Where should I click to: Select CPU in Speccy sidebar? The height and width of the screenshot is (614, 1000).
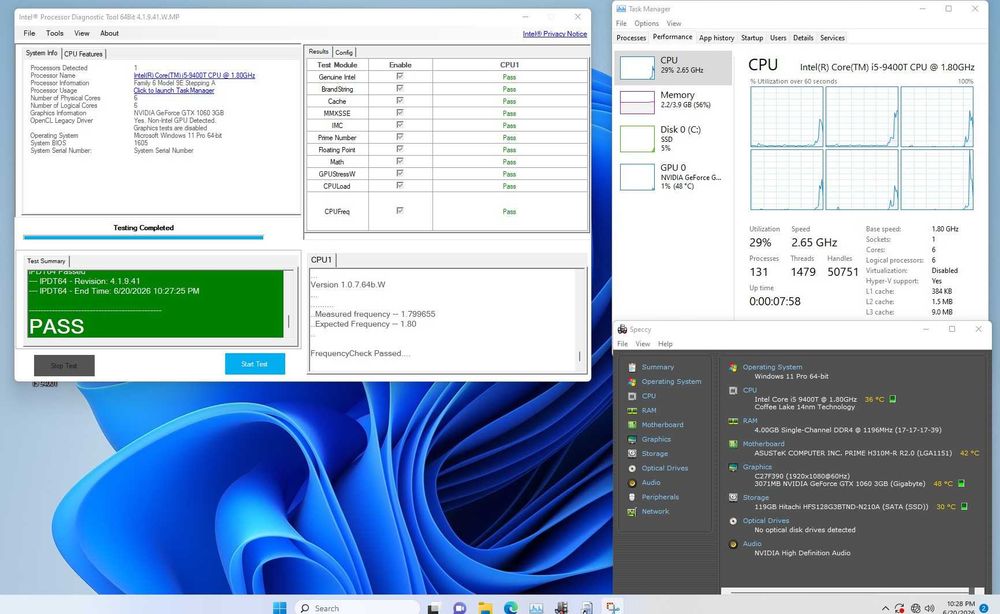649,396
